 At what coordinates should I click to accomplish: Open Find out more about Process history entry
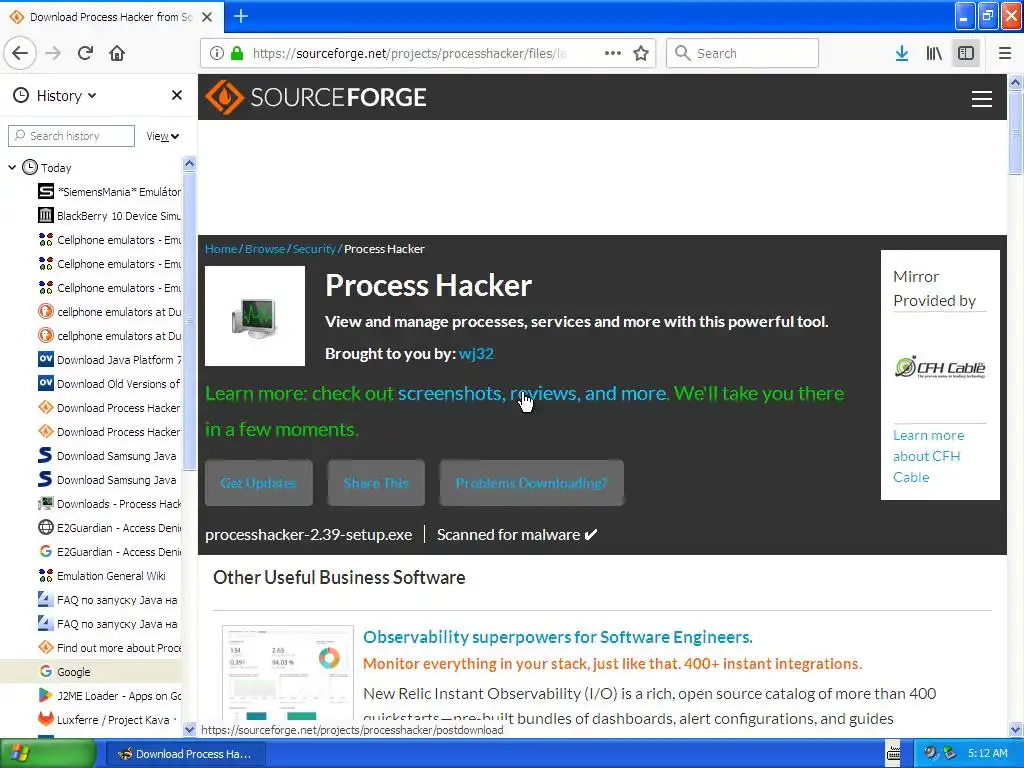110,648
